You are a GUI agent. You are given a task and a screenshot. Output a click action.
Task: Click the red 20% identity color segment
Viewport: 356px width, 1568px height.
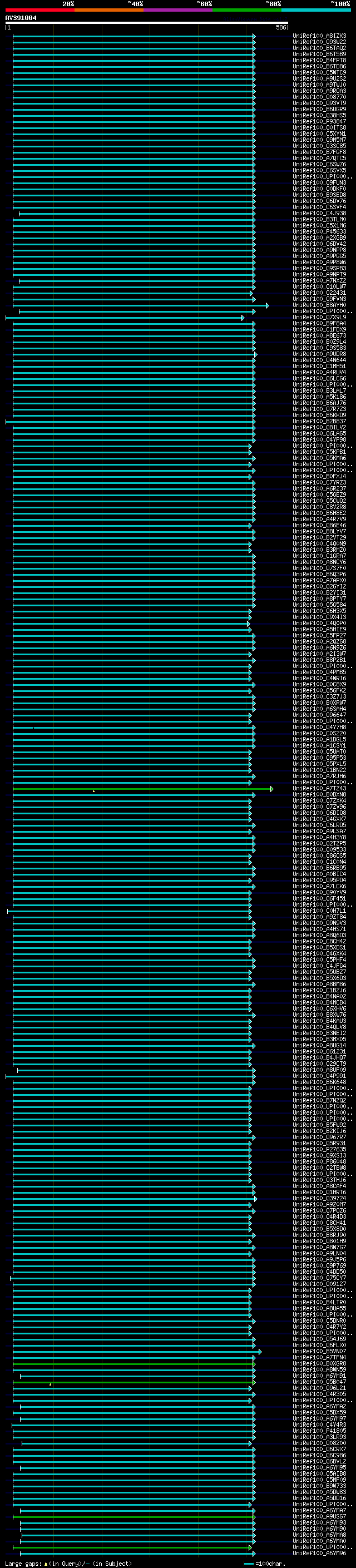[x=40, y=10]
